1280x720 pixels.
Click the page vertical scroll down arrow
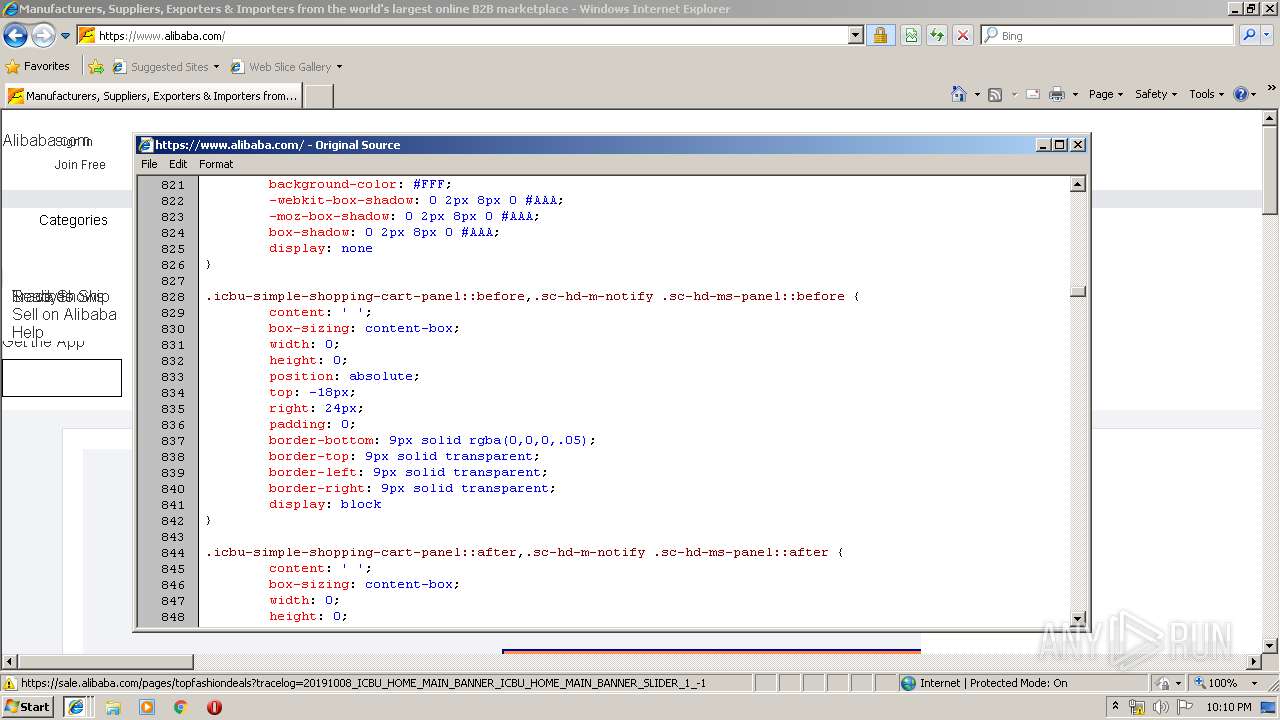pos(1270,645)
